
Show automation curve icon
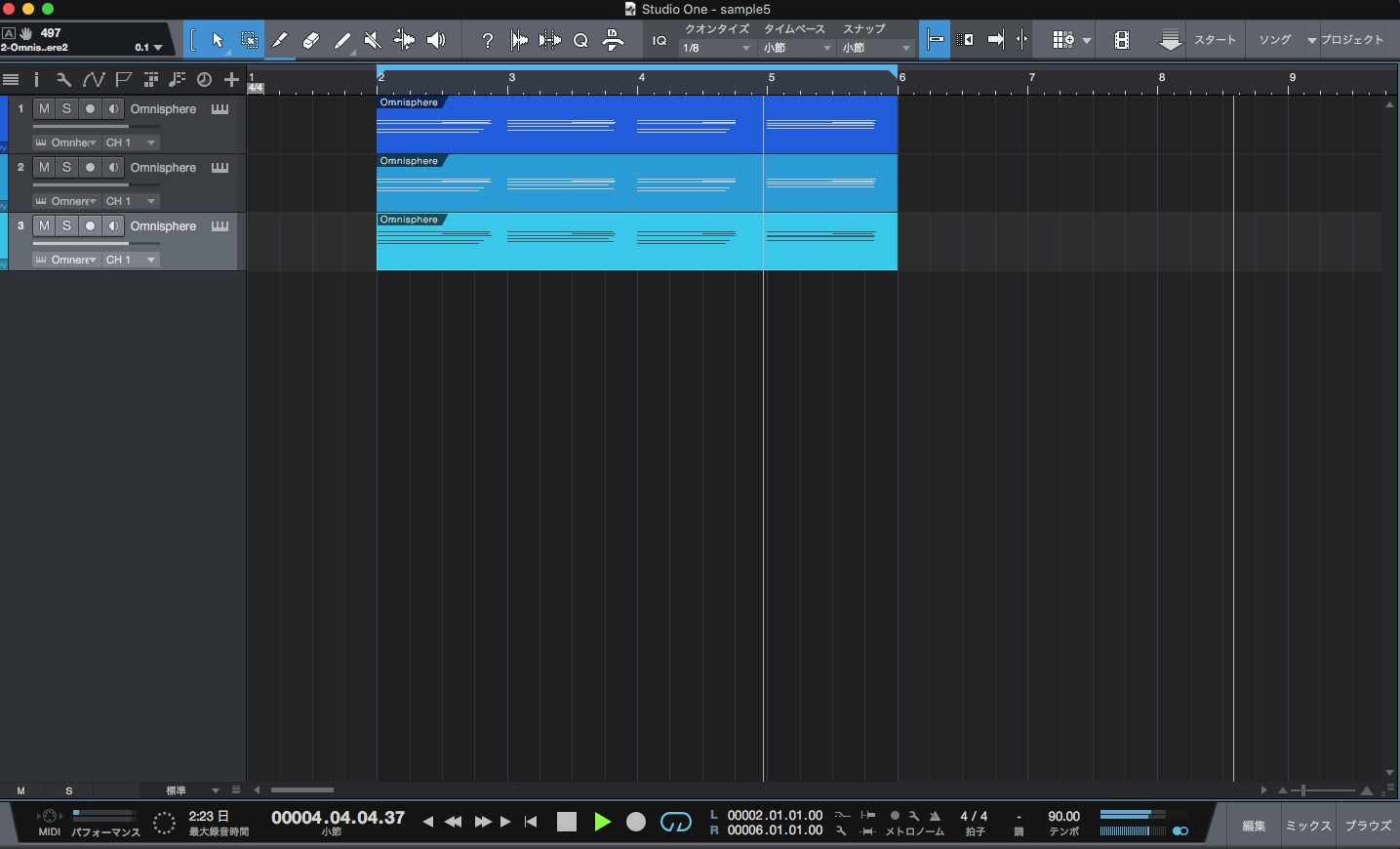point(94,80)
